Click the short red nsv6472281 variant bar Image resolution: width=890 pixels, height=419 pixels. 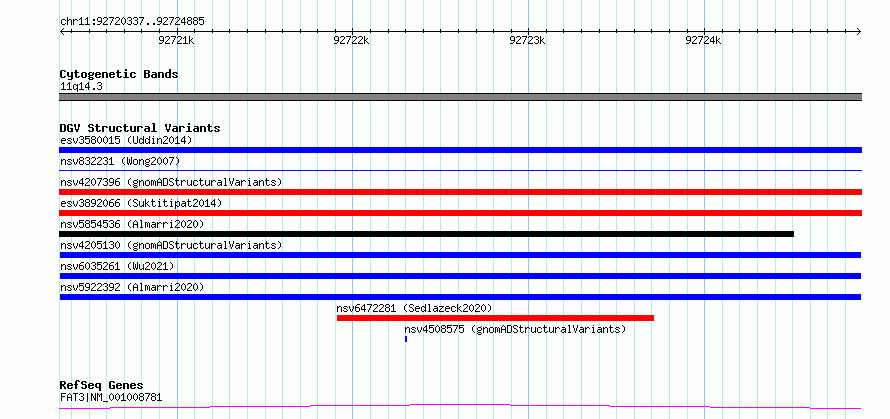[x=495, y=318]
